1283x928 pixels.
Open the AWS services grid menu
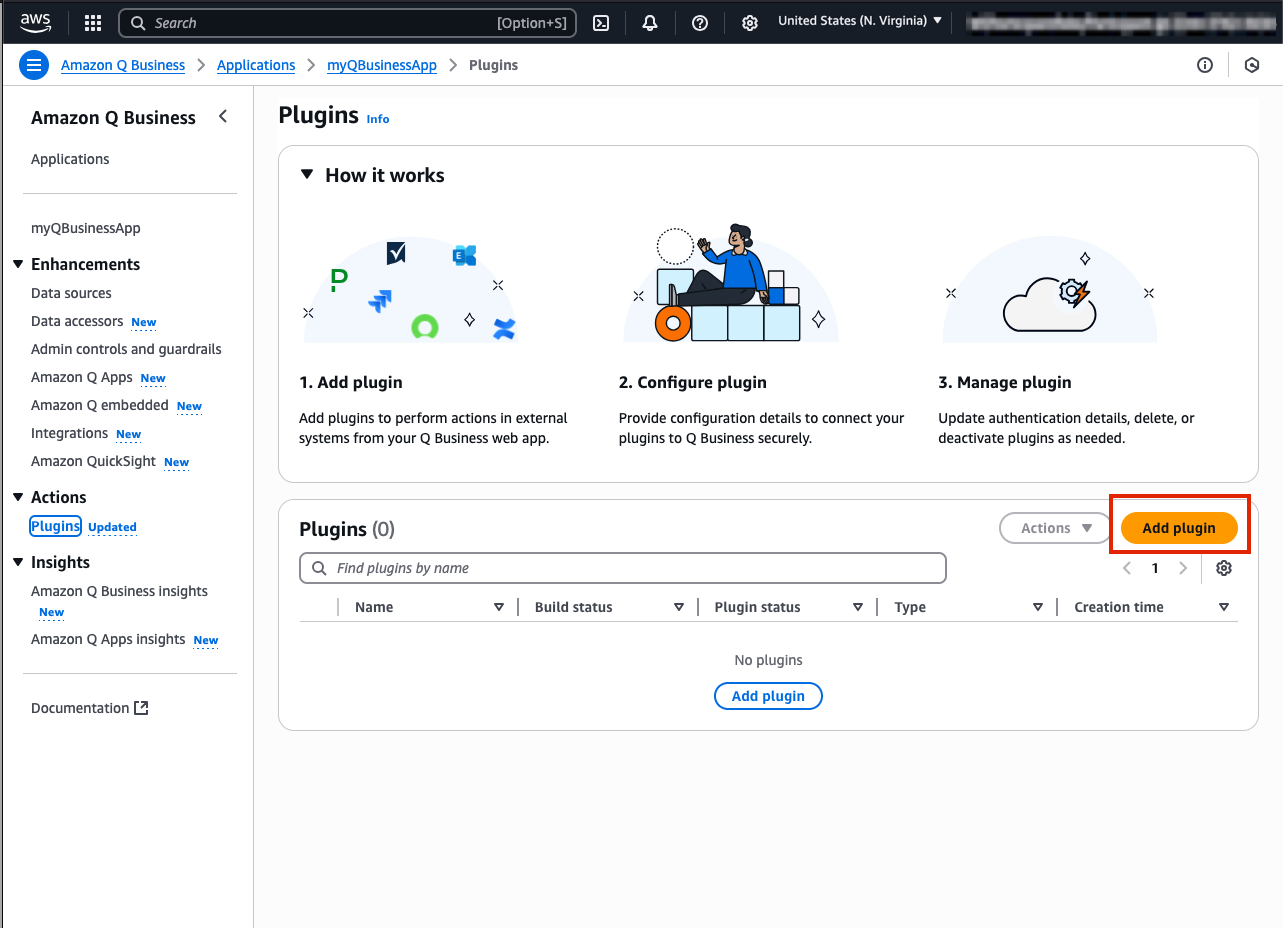pos(93,23)
